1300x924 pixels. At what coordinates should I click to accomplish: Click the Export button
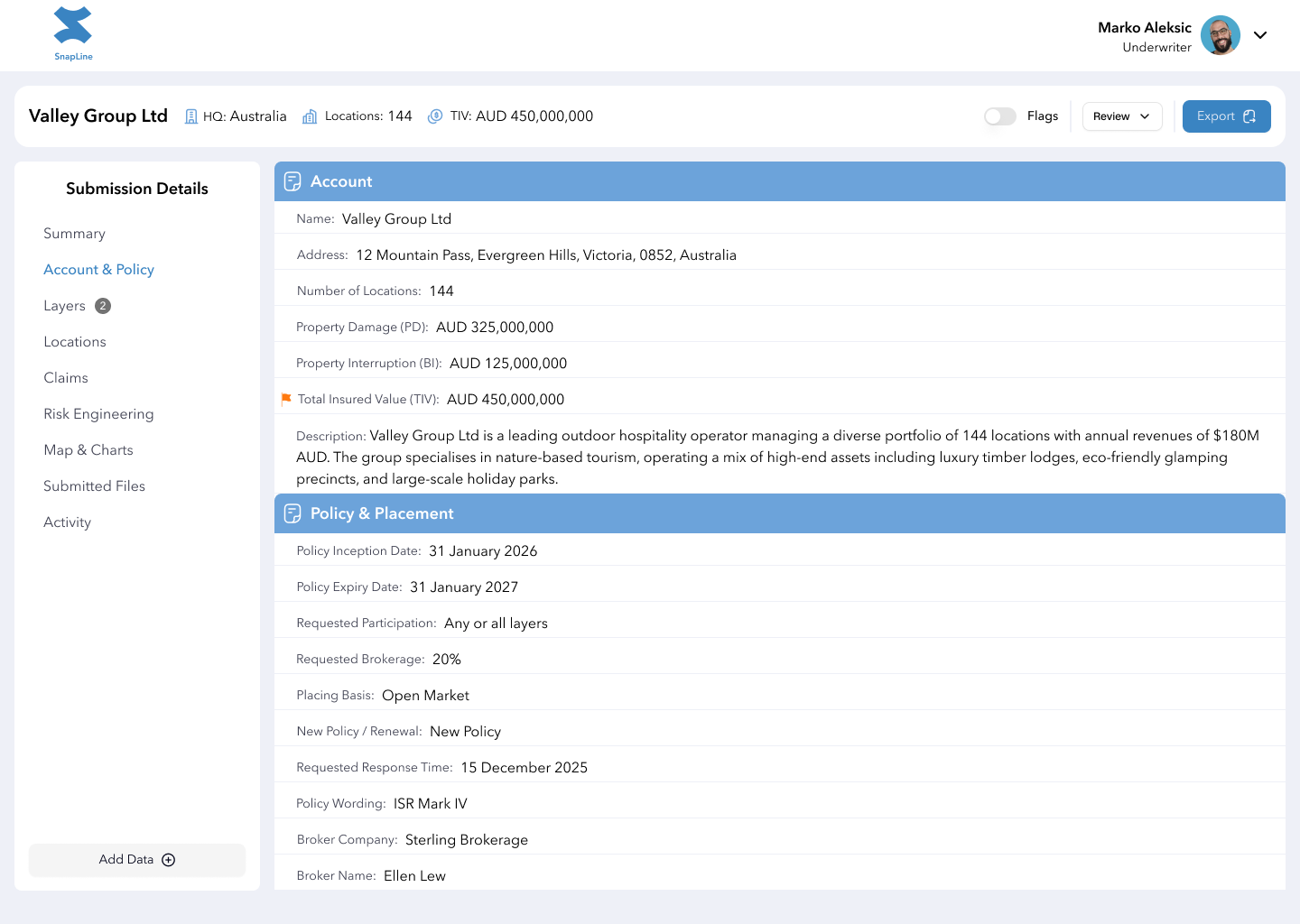click(x=1226, y=115)
